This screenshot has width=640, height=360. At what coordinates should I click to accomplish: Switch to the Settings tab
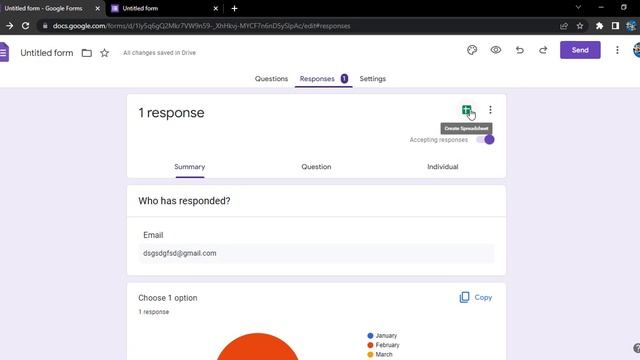[x=373, y=79]
